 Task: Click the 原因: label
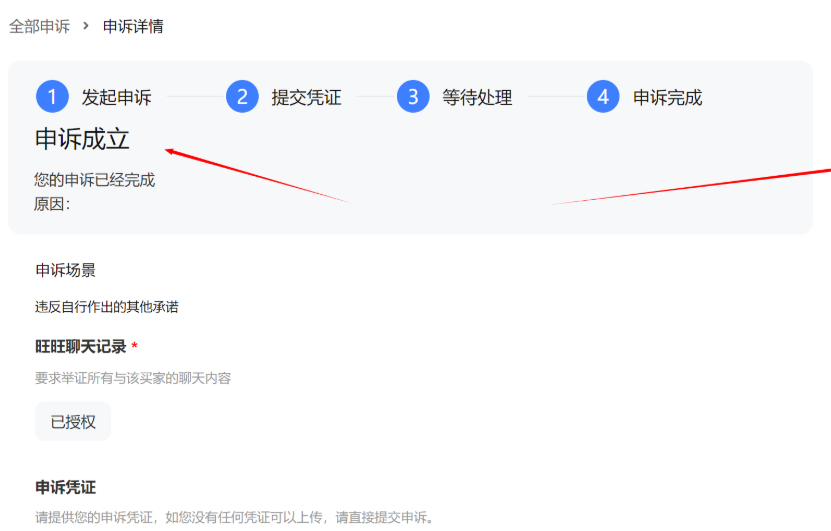pyautogui.click(x=52, y=203)
